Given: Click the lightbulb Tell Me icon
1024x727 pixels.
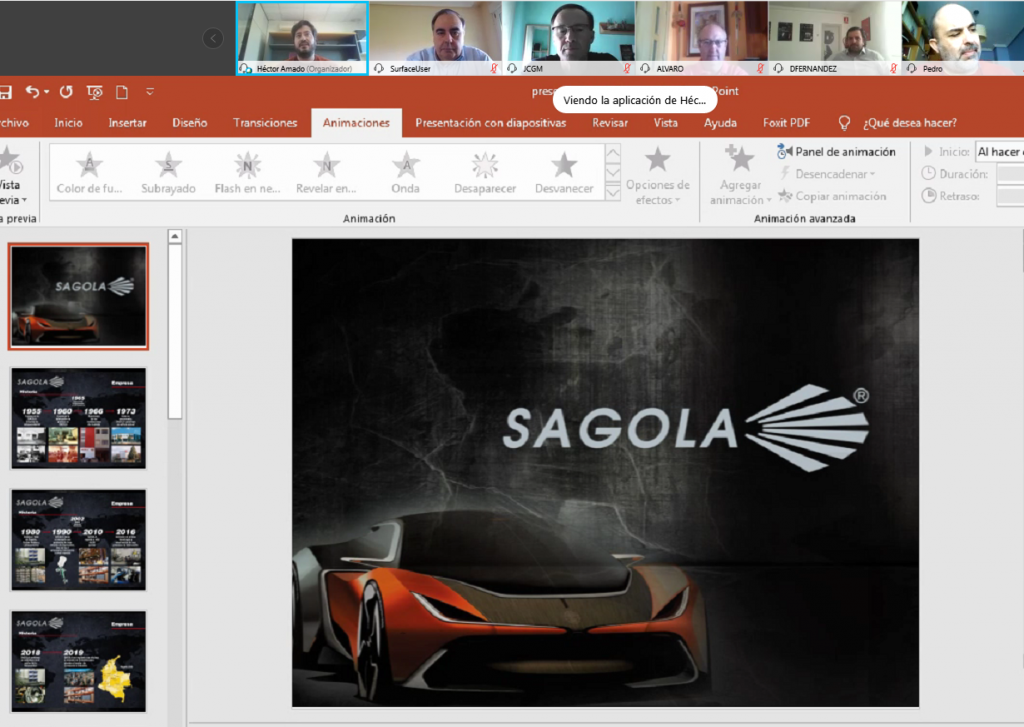Looking at the screenshot, I should tap(844, 123).
